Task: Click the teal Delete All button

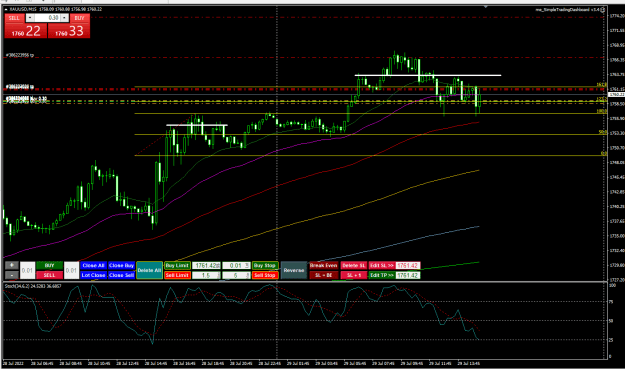Action: (x=149, y=270)
